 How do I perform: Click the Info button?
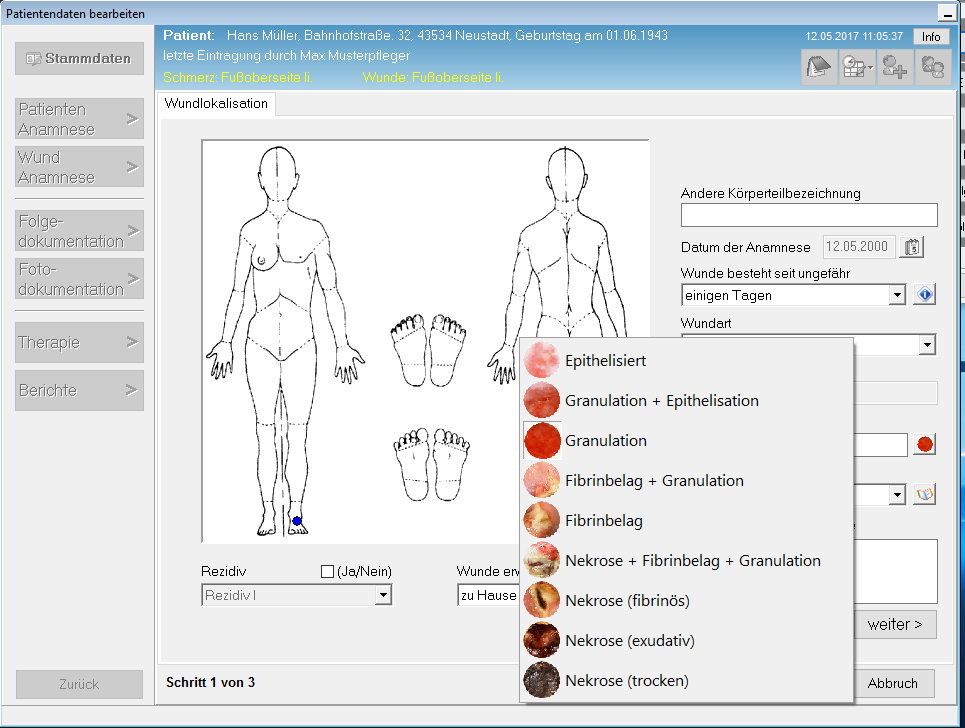click(x=931, y=37)
